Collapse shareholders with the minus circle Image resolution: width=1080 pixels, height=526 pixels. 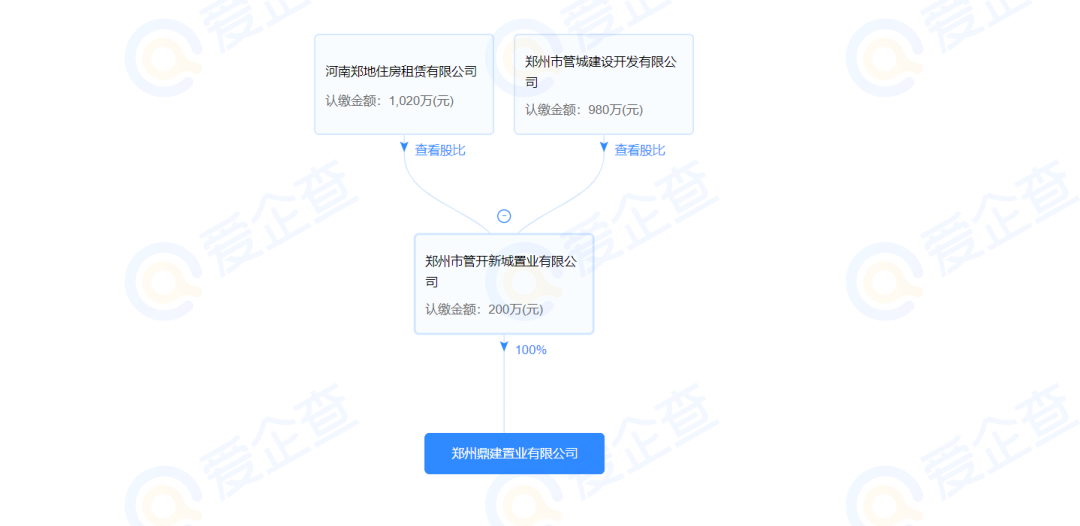point(504,216)
